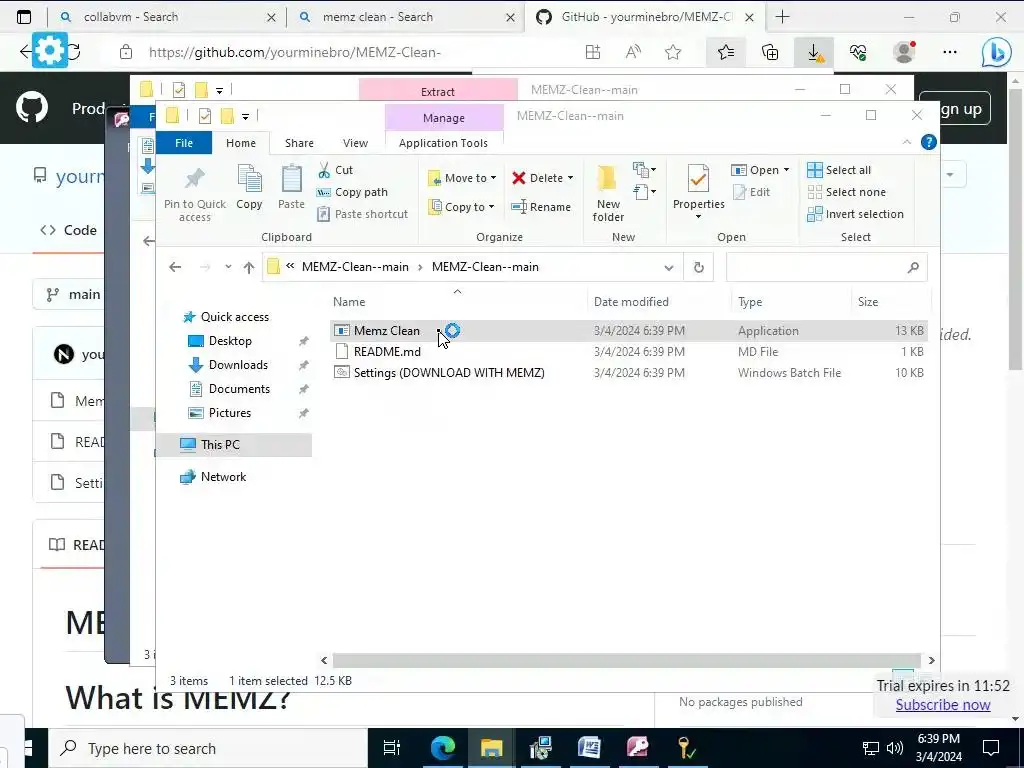Open recent locations dropdown arrow
The width and height of the screenshot is (1024, 768).
(x=228, y=267)
